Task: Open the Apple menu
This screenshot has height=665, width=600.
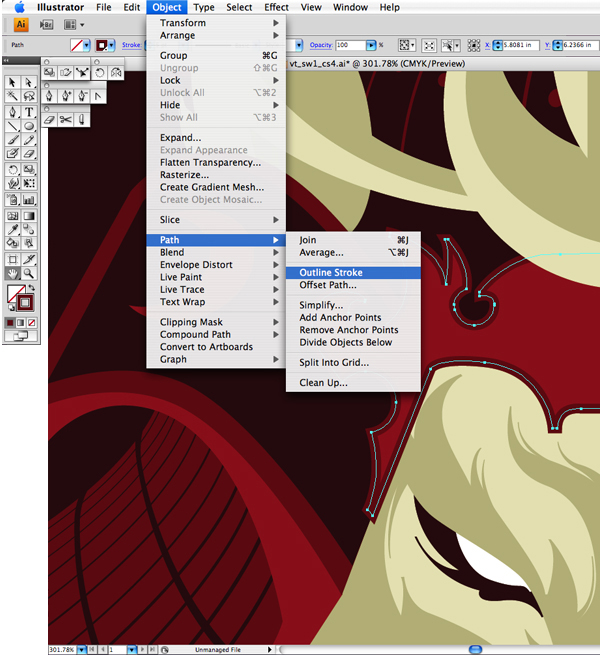Action: coord(20,7)
